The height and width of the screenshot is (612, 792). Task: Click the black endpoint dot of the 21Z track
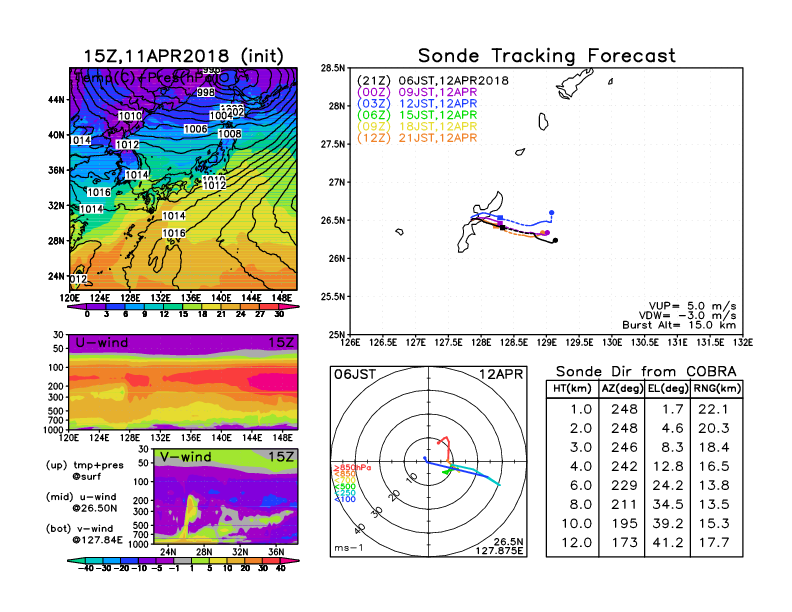(x=555, y=240)
